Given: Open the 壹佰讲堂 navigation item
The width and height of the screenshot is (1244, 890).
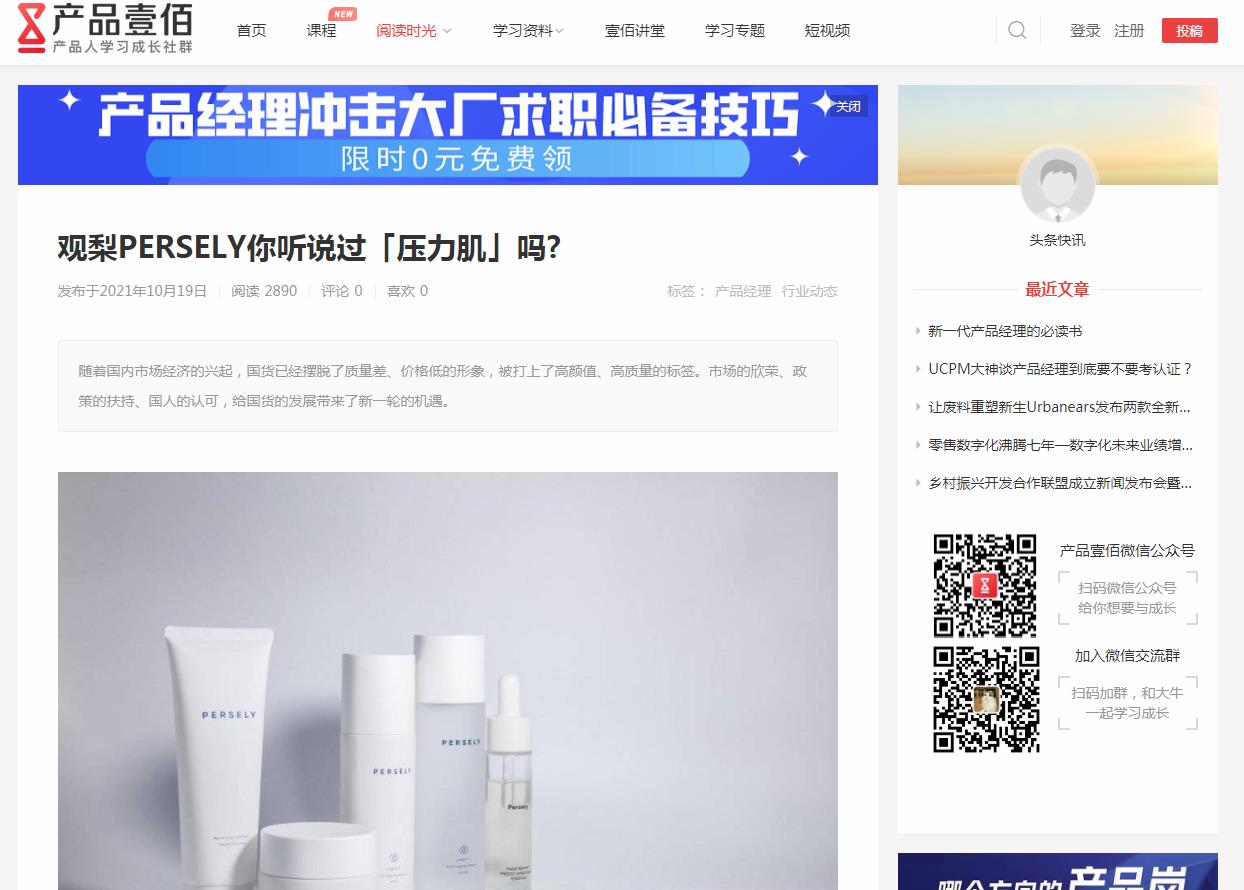Looking at the screenshot, I should 635,31.
